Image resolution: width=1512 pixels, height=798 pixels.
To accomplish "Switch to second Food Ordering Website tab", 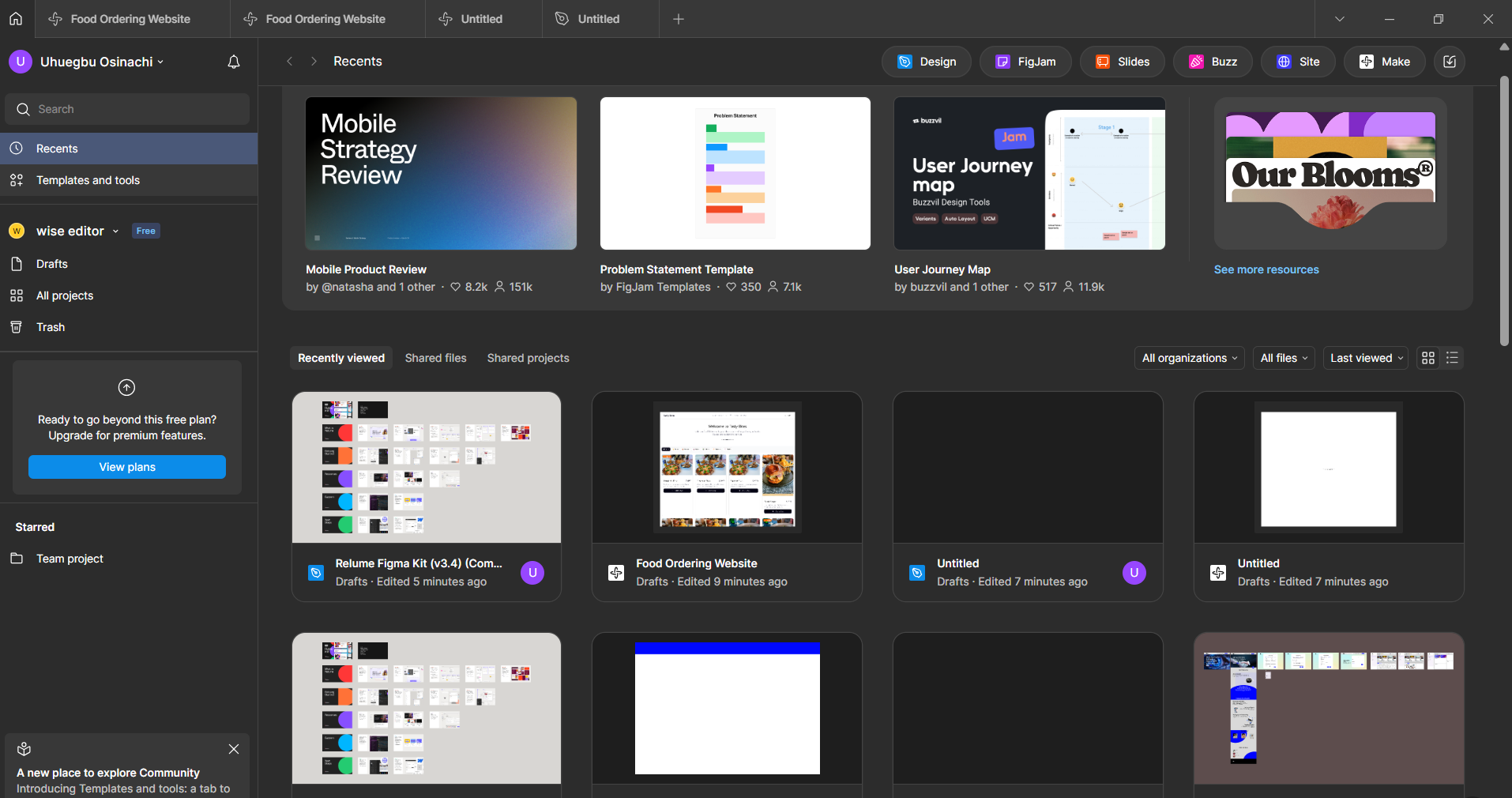I will click(x=327, y=19).
